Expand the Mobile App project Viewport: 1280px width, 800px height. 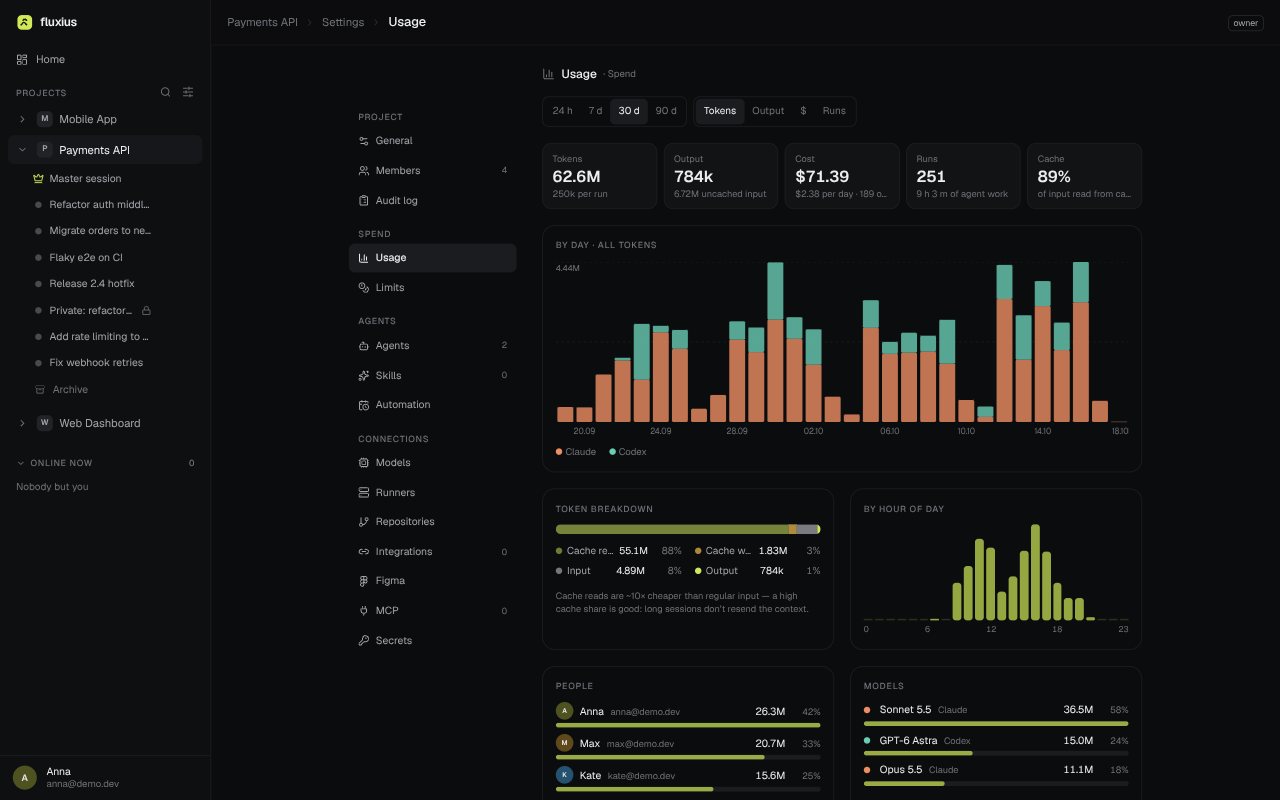(x=22, y=120)
